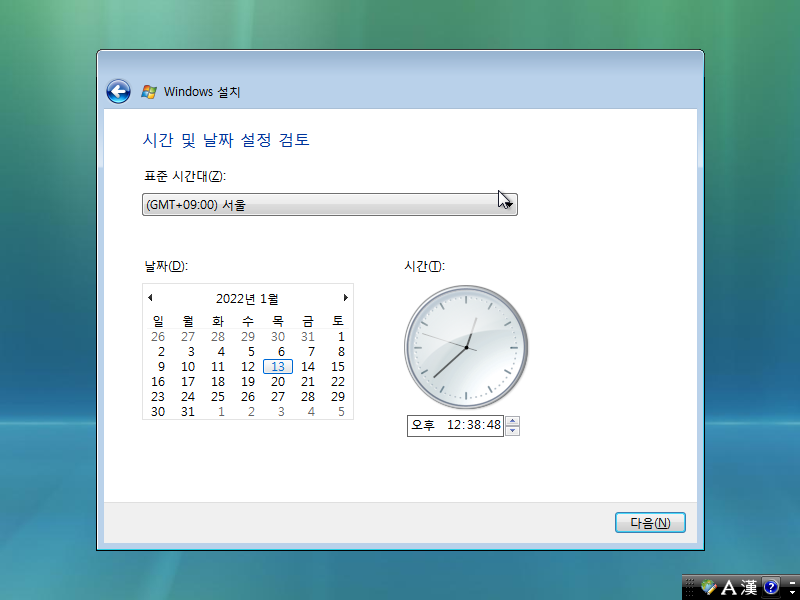Select December 29 greyed date
Screen dimensions: 800x600
click(248, 337)
